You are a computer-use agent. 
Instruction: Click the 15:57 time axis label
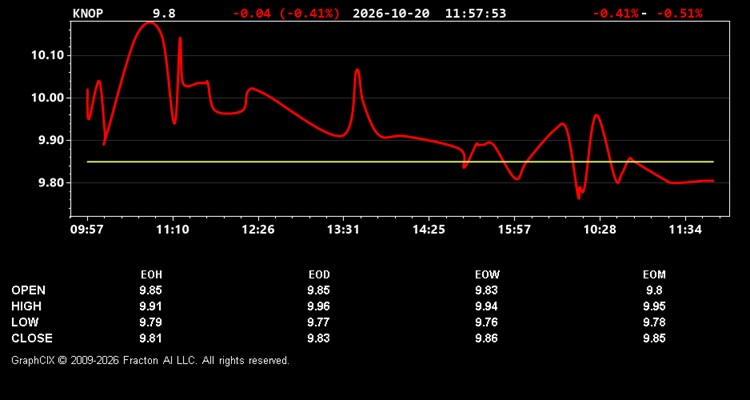tap(514, 230)
